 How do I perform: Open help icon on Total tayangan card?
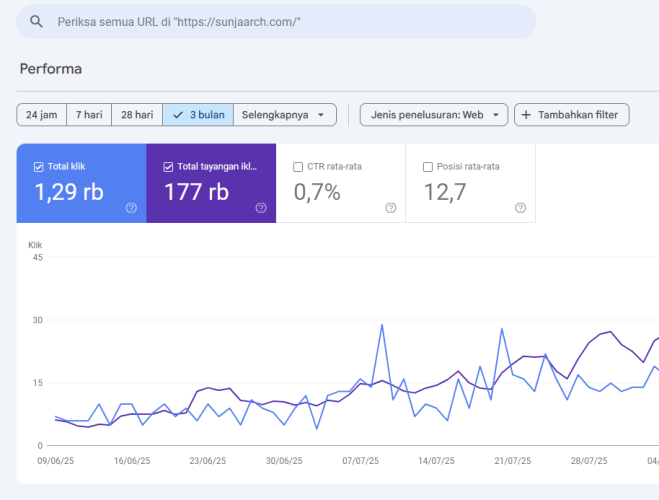pos(261,208)
